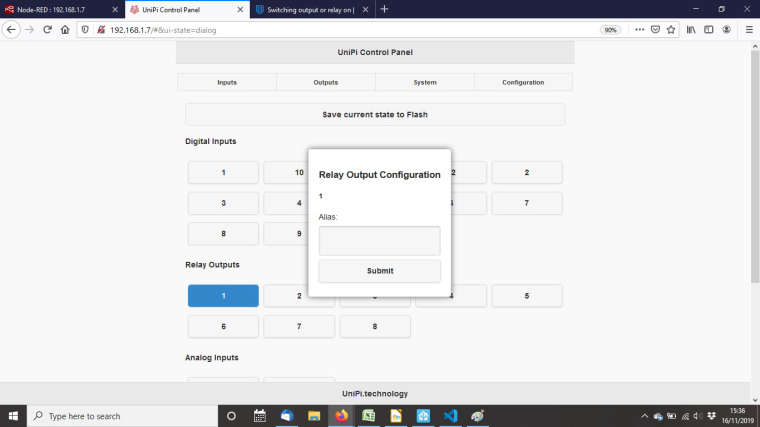
Task: Click the browser forward arrow
Action: coord(29,30)
